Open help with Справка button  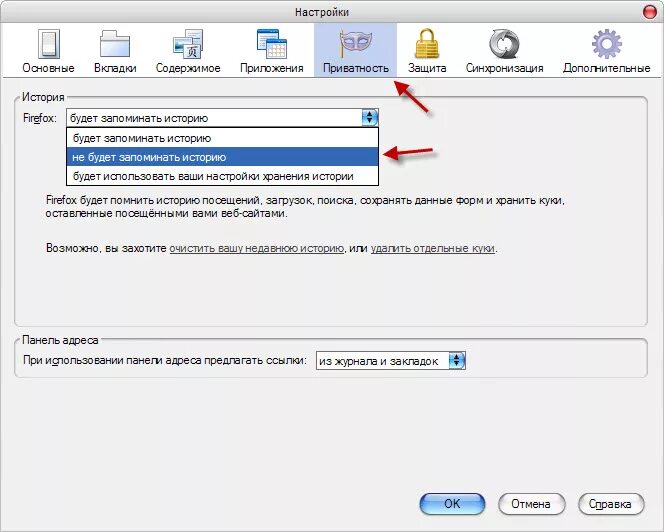click(611, 504)
